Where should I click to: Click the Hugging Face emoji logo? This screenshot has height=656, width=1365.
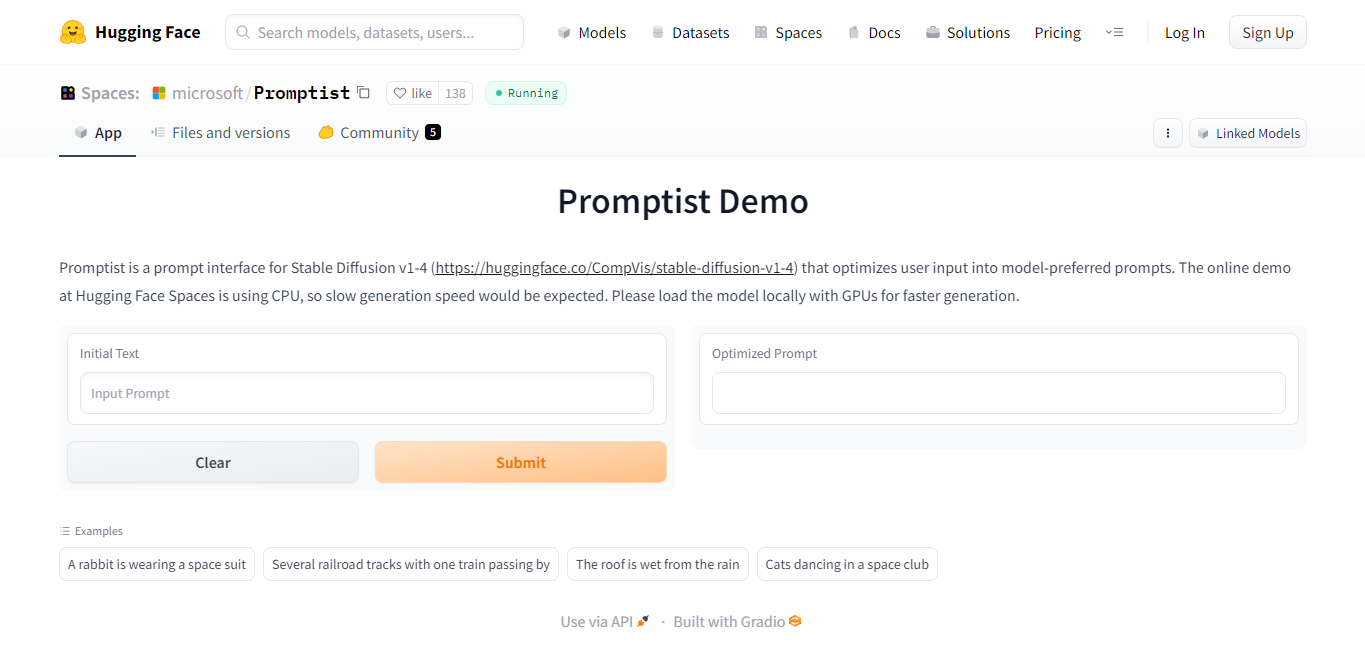(x=72, y=32)
